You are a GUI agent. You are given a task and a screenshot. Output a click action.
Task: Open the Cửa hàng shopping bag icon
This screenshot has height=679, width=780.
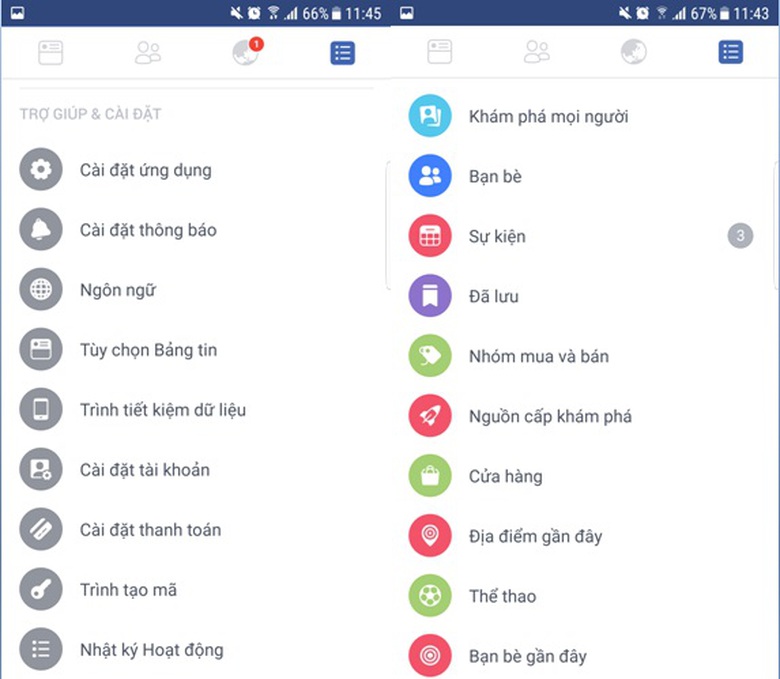(430, 476)
